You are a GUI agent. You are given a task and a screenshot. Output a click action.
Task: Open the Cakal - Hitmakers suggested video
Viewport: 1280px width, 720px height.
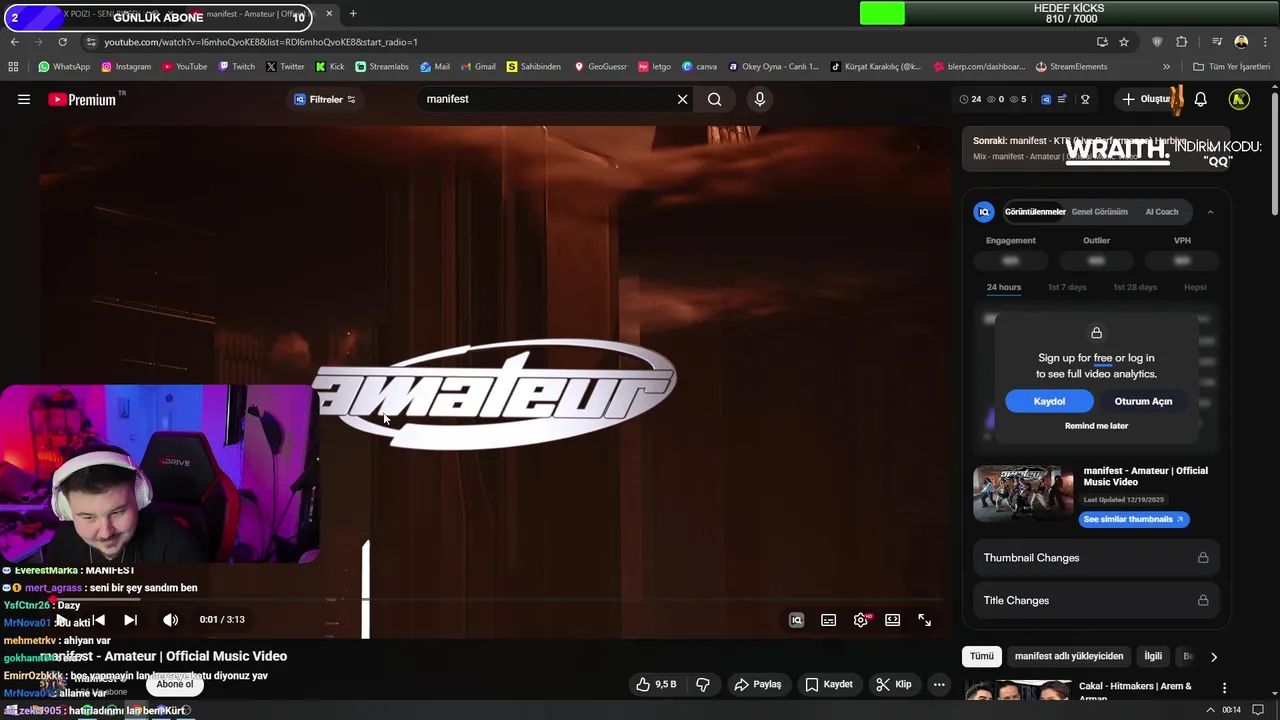click(1135, 690)
